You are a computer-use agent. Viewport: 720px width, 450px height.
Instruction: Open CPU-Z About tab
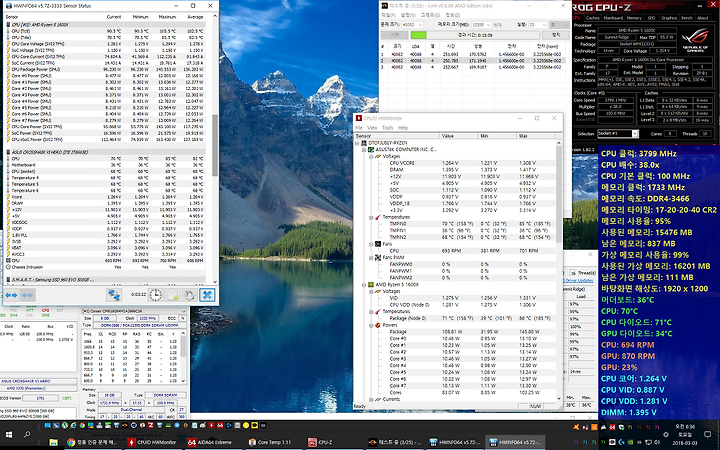pos(703,18)
